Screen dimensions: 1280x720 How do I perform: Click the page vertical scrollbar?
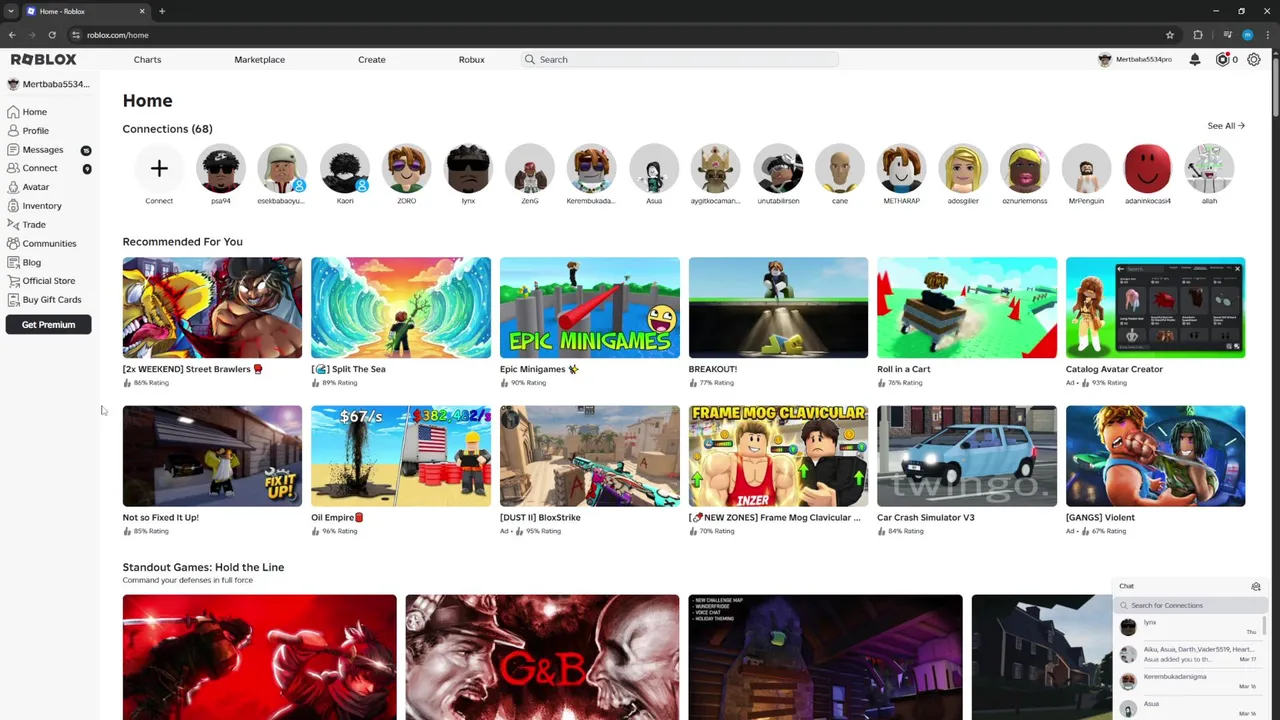pyautogui.click(x=1275, y=90)
